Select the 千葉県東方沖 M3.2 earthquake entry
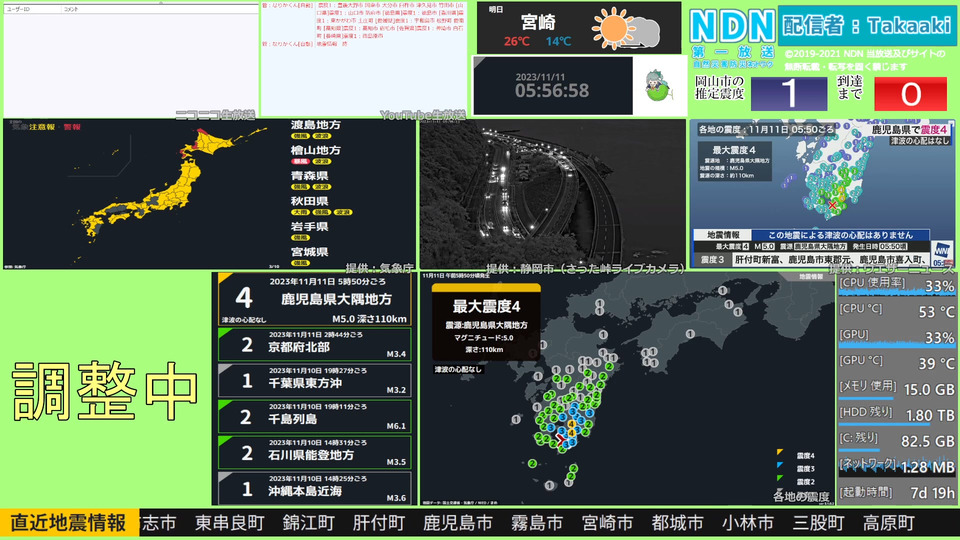 315,381
